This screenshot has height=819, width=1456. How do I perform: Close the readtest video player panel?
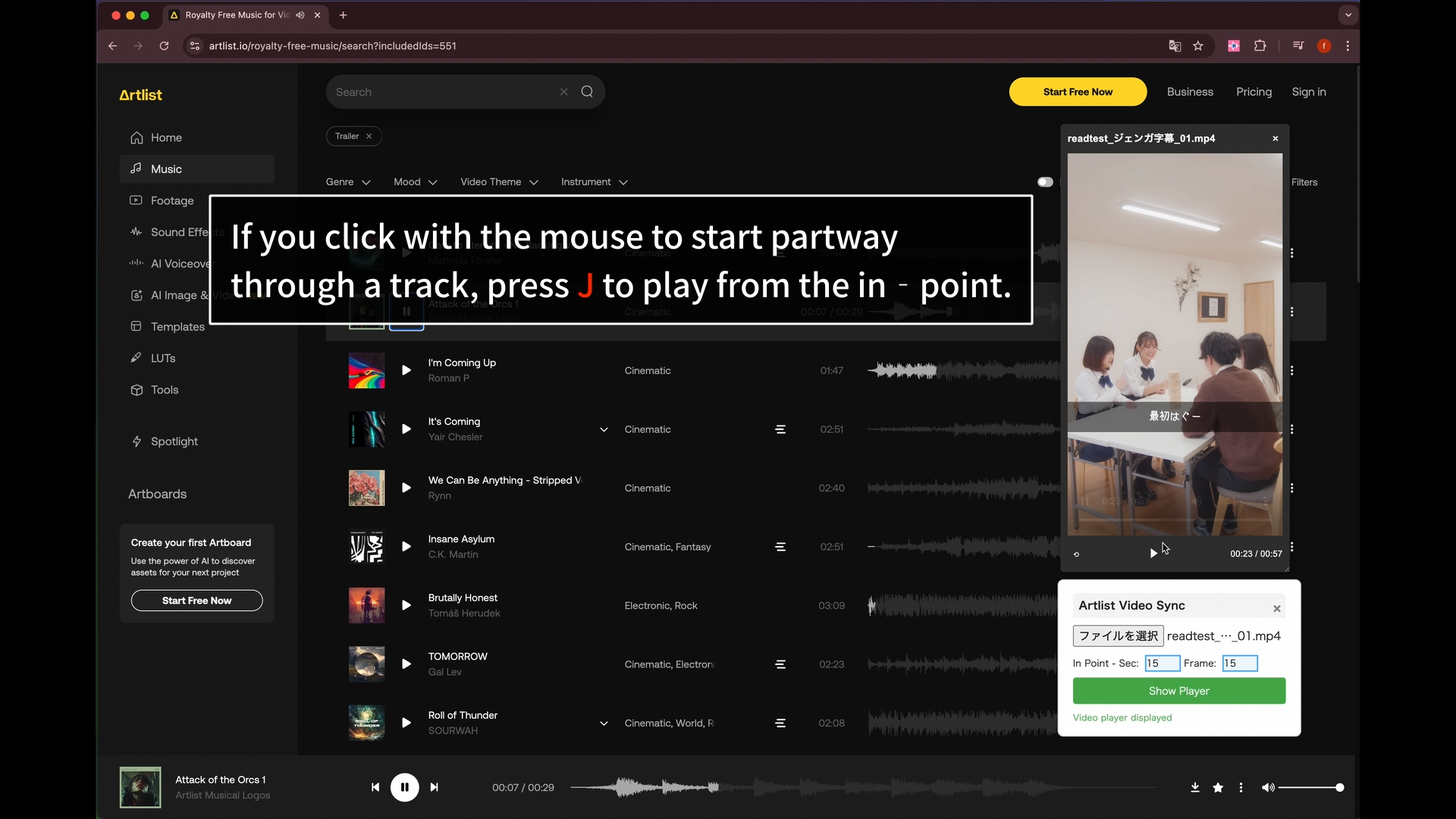click(x=1276, y=139)
